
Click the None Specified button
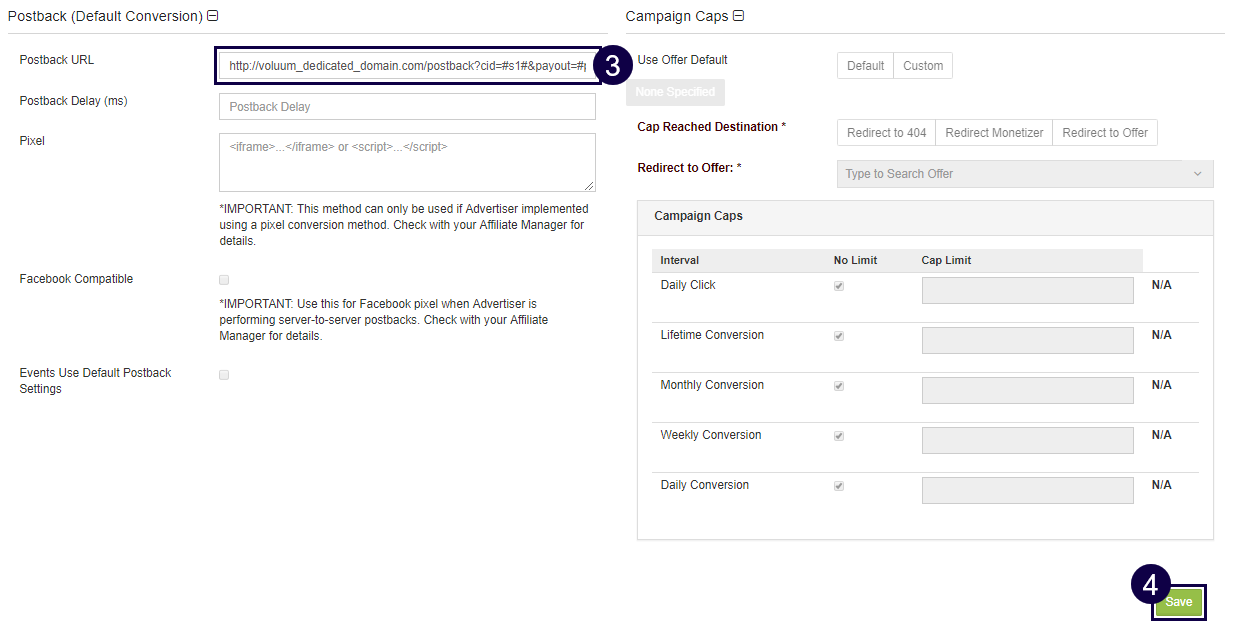pos(675,92)
